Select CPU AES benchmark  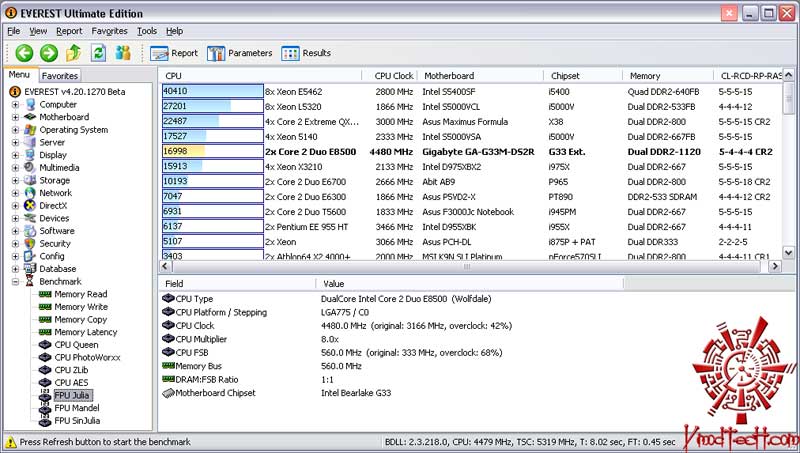coord(71,383)
